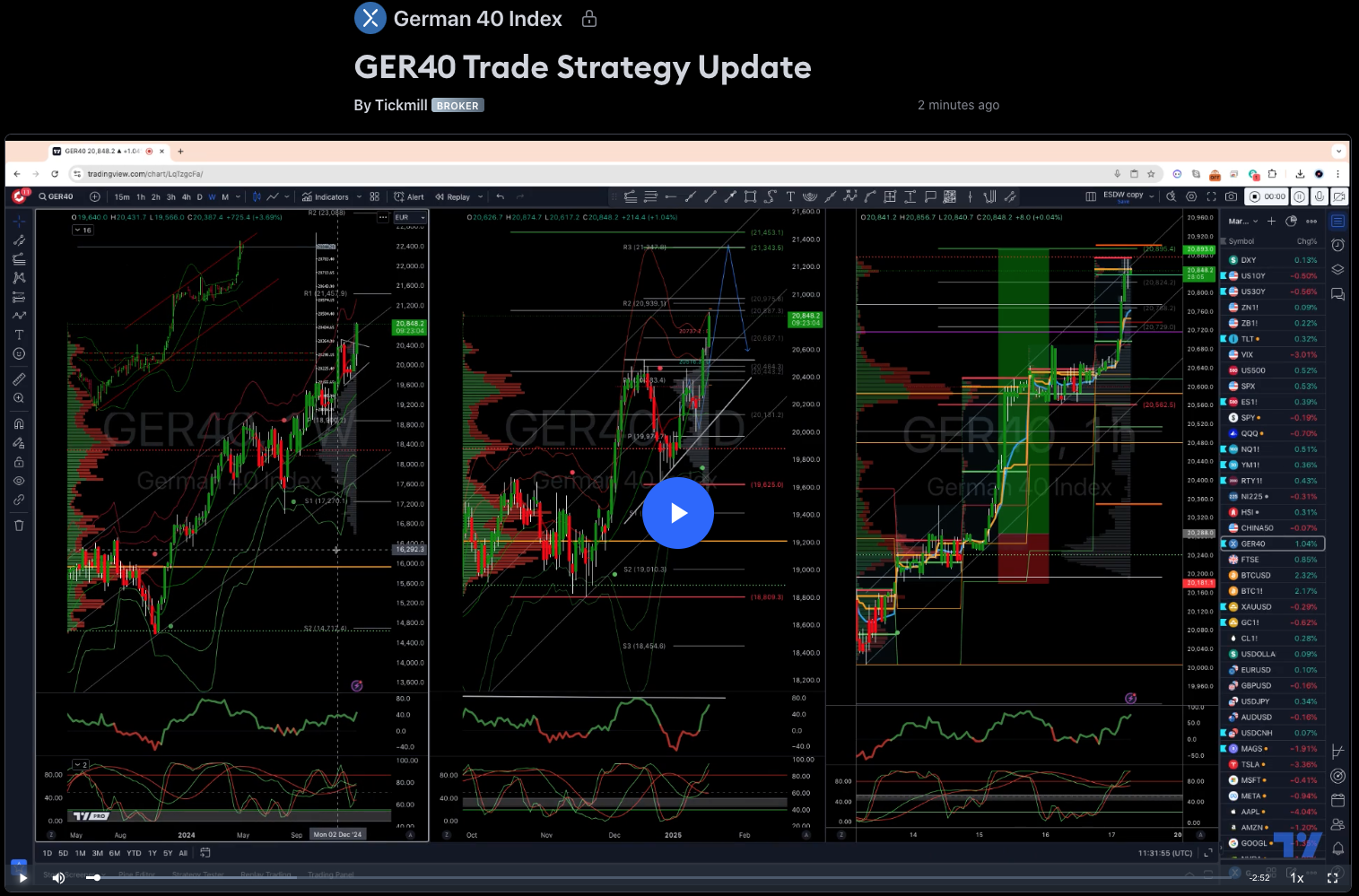Select the W weekly timeframe

coord(212,196)
